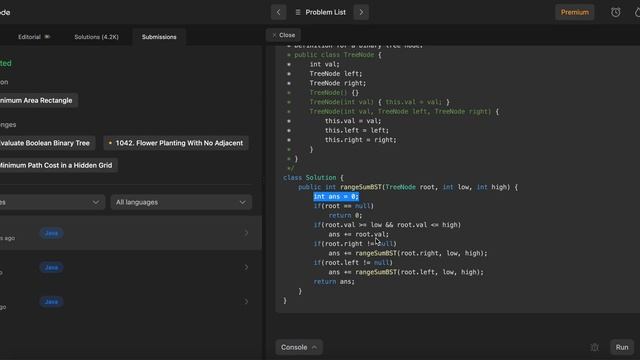Close the submission code view
Screen dimensions: 640x360
pos(283,35)
